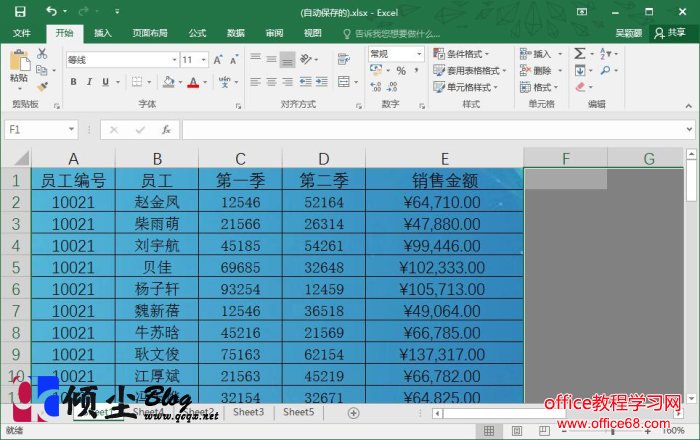The height and width of the screenshot is (440, 700).
Task: Switch to the Page Layout tab
Action: (x=150, y=33)
